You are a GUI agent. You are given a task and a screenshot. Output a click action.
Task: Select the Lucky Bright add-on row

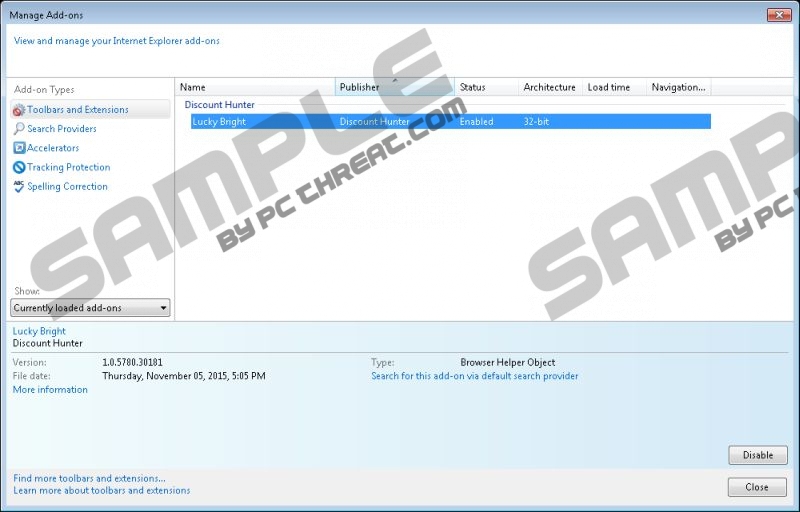(x=450, y=122)
